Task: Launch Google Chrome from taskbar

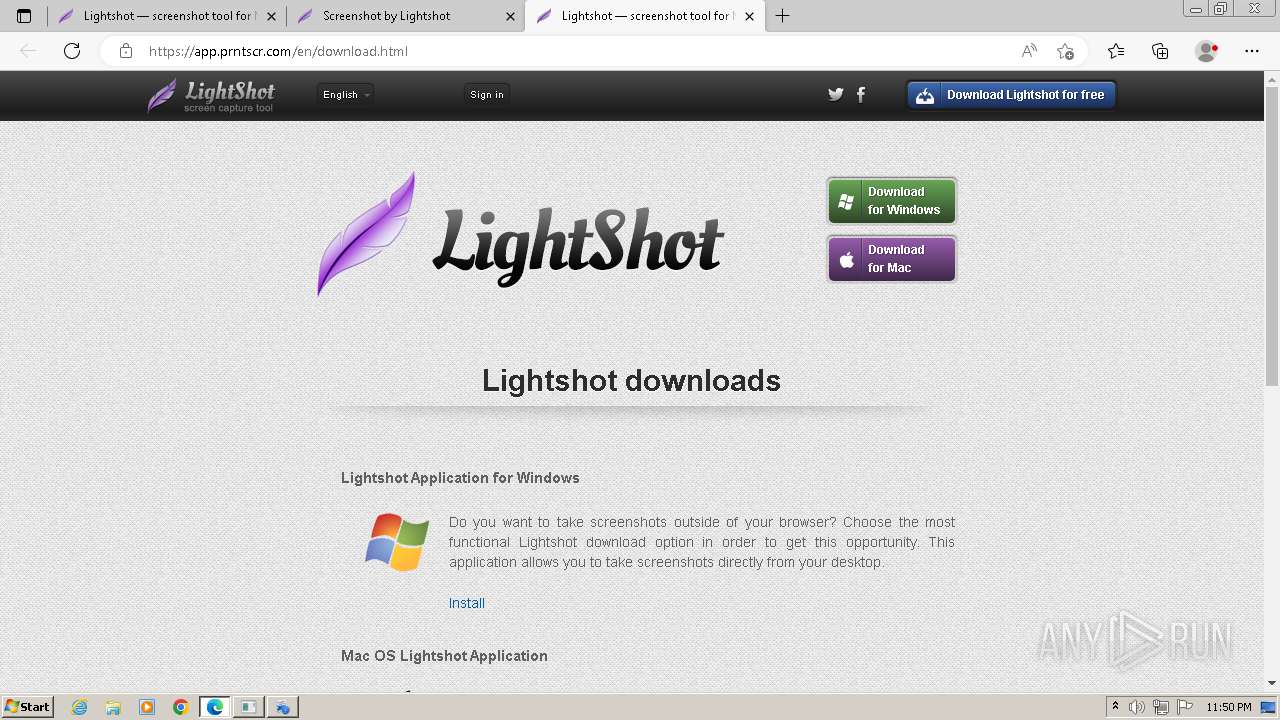Action: (x=181, y=707)
